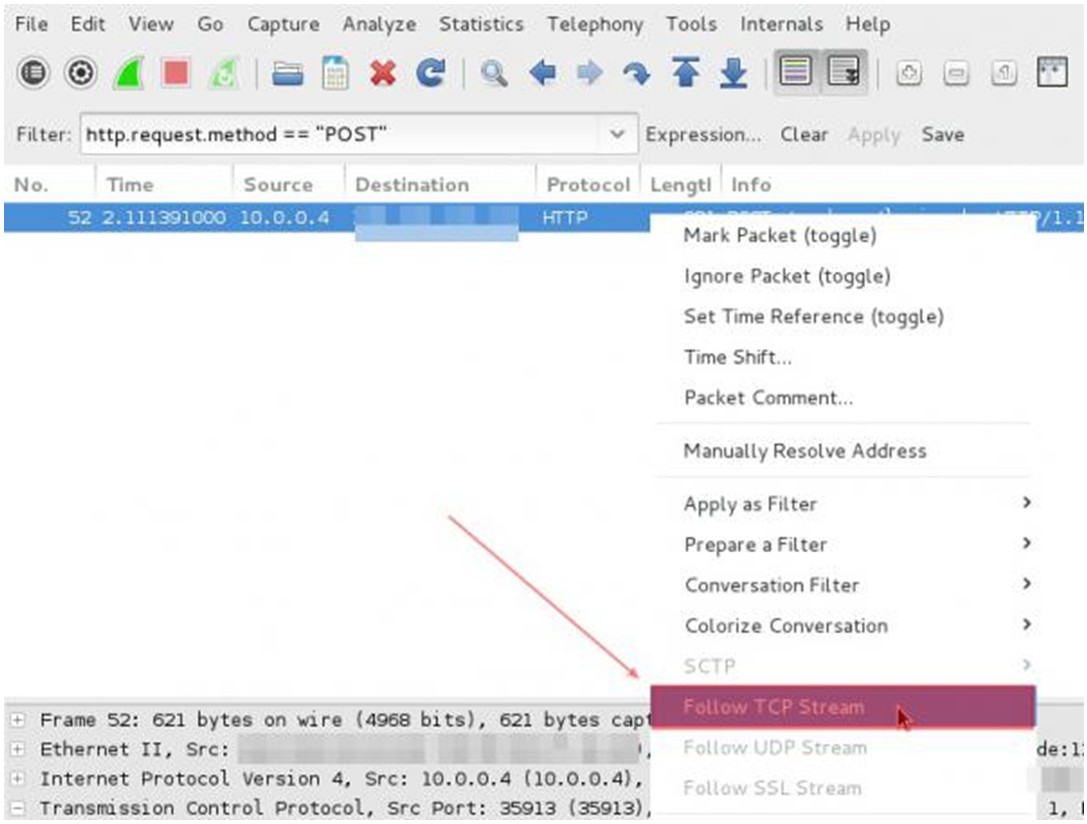Open the capture options dialog
This screenshot has width=1087, height=824.
pos(80,72)
